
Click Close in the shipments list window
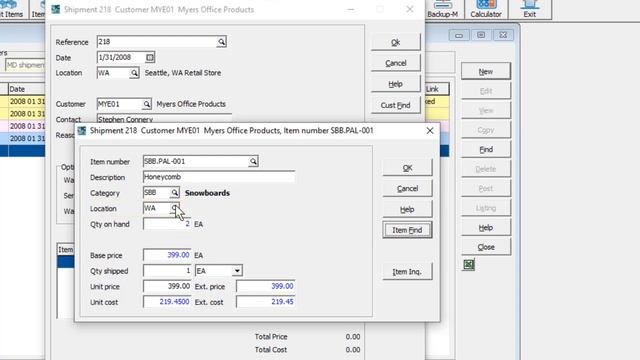click(x=486, y=247)
